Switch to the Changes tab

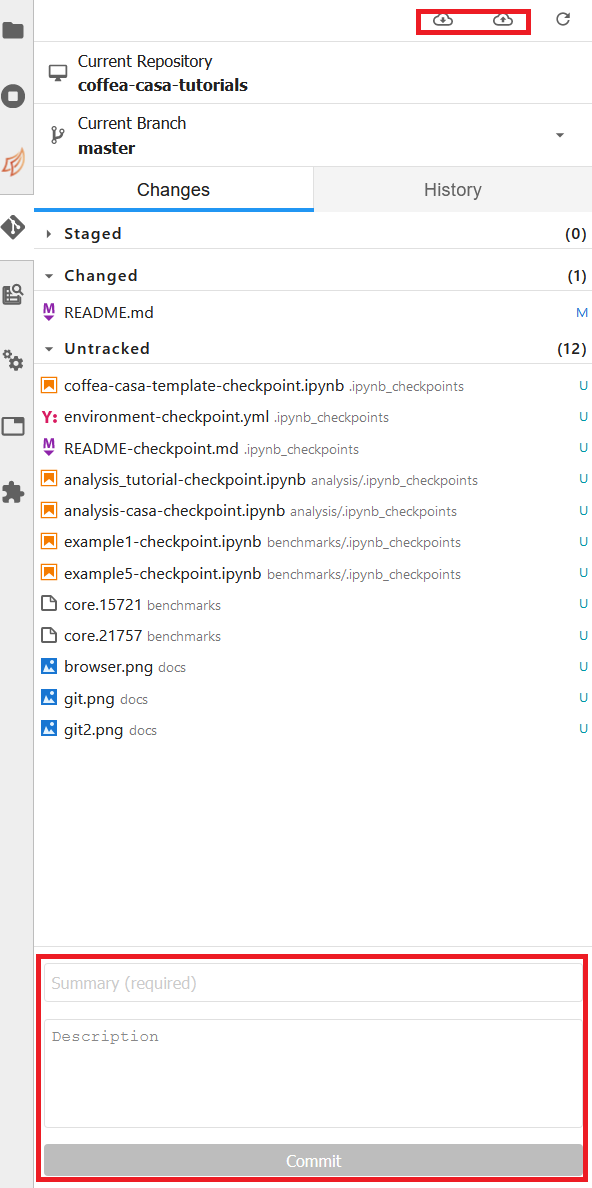pyautogui.click(x=174, y=189)
